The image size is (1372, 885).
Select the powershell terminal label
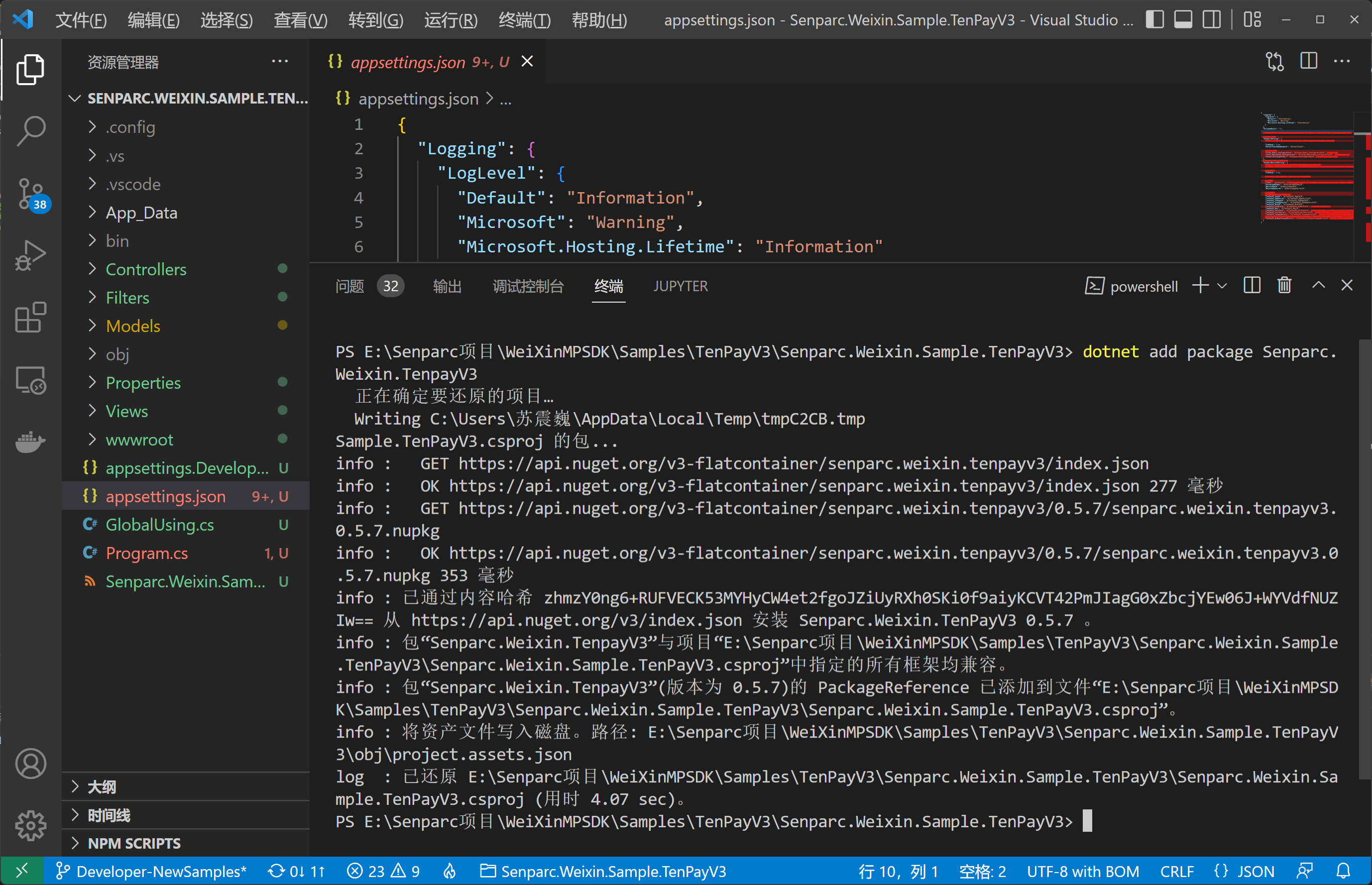click(x=1131, y=286)
